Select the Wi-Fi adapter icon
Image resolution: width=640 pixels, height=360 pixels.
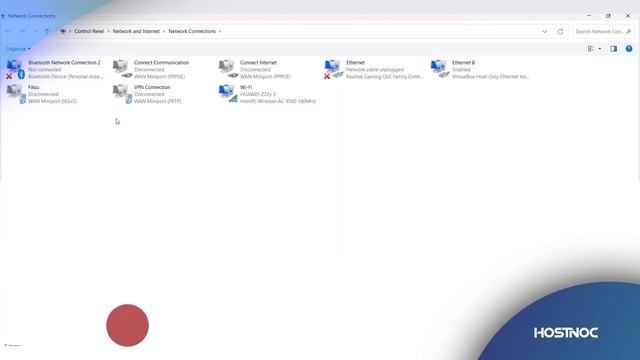228,94
